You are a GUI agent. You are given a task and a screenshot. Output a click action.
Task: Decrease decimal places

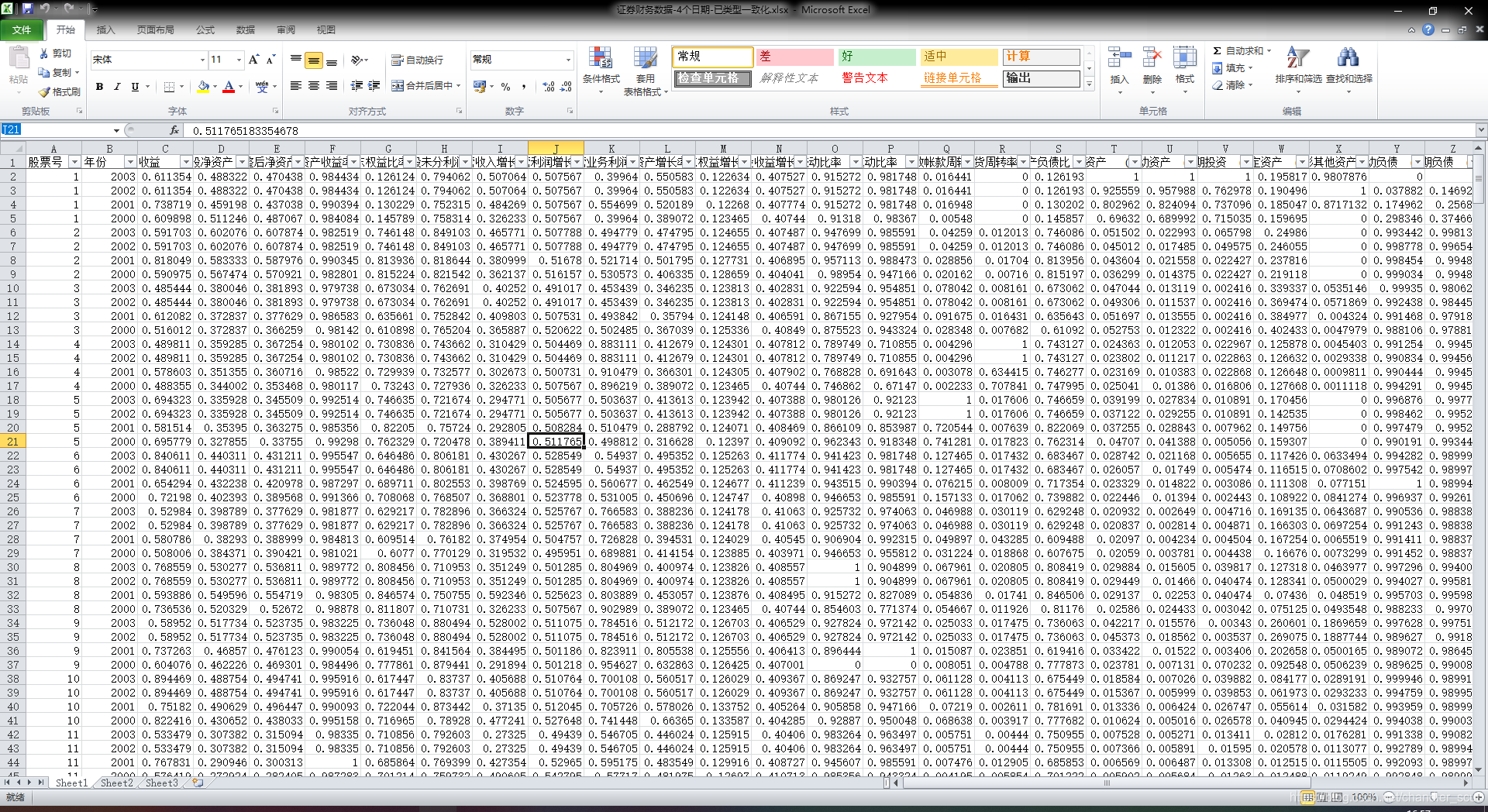pyautogui.click(x=567, y=87)
